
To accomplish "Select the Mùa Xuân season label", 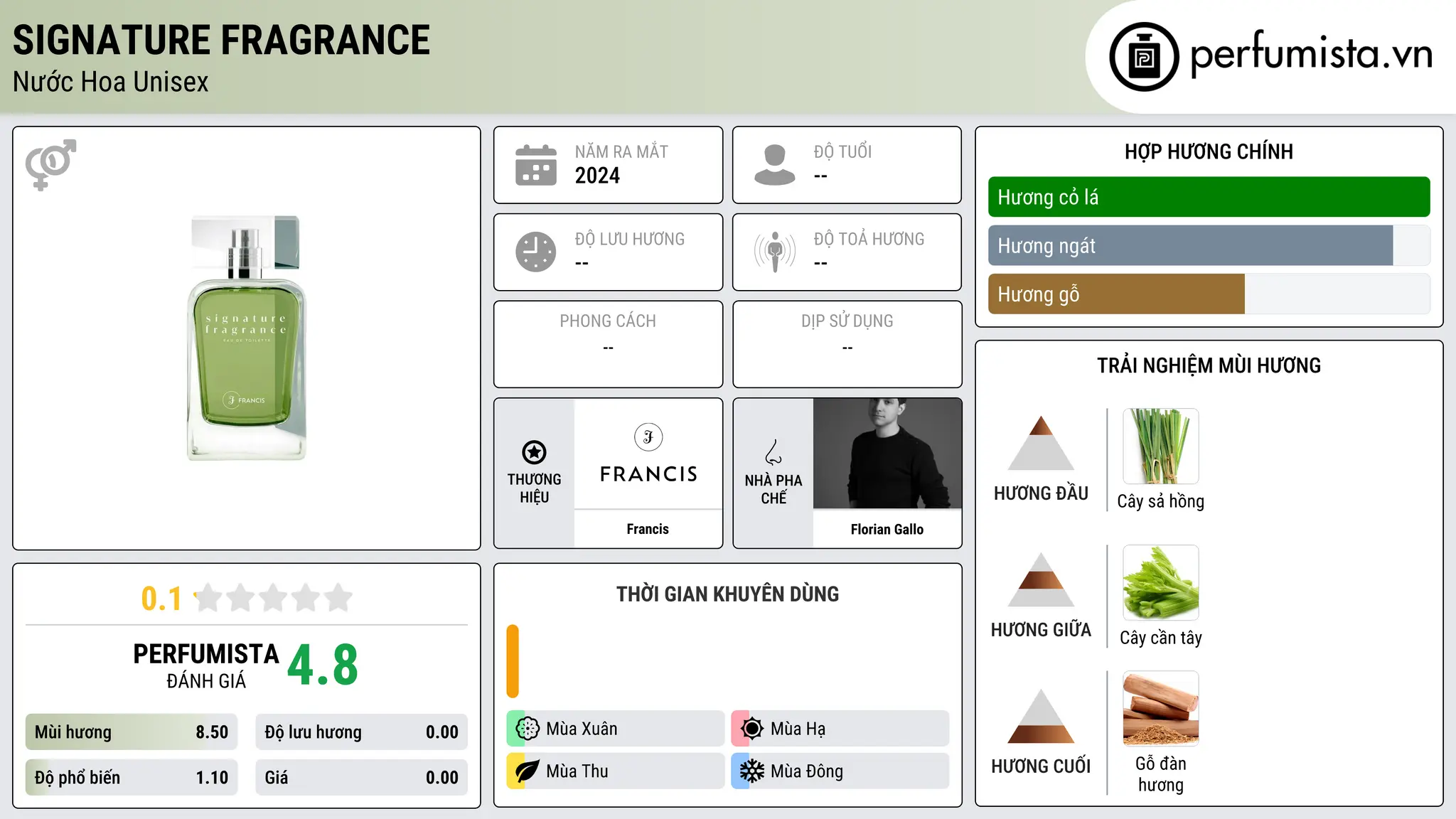I will 582,729.
